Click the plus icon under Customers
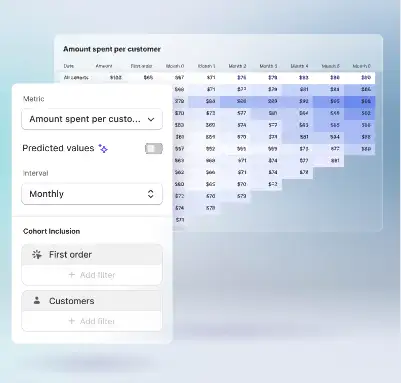401x383 pixels. pyautogui.click(x=71, y=321)
